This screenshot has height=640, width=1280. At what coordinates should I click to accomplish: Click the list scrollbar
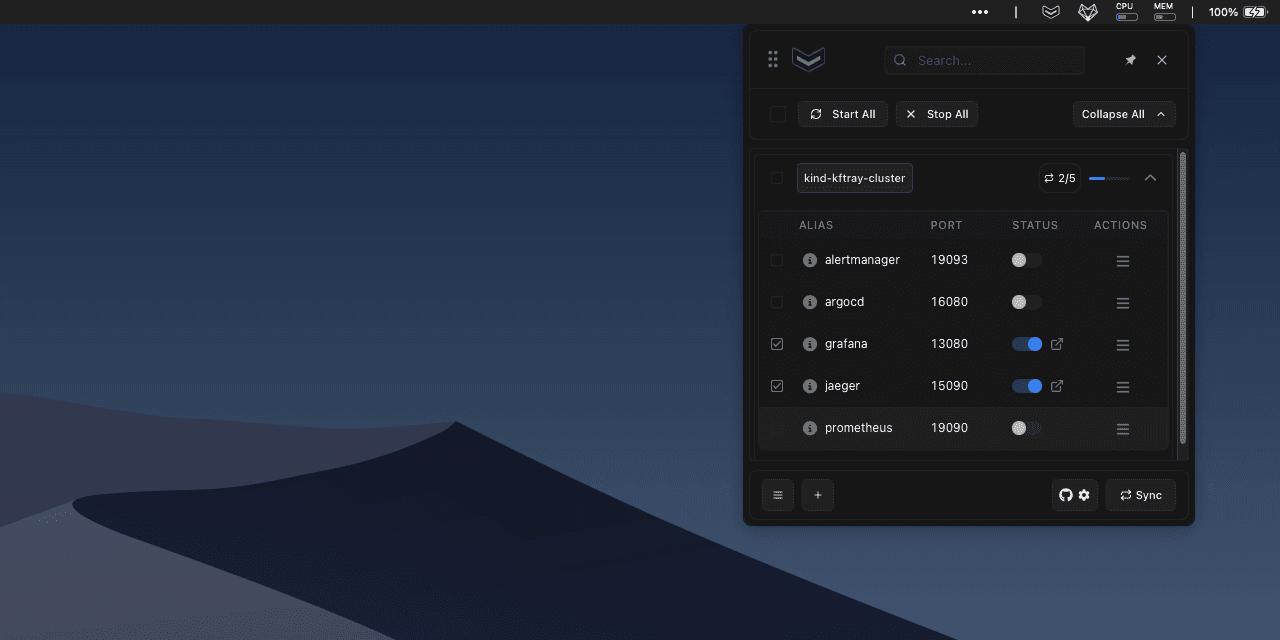1183,298
